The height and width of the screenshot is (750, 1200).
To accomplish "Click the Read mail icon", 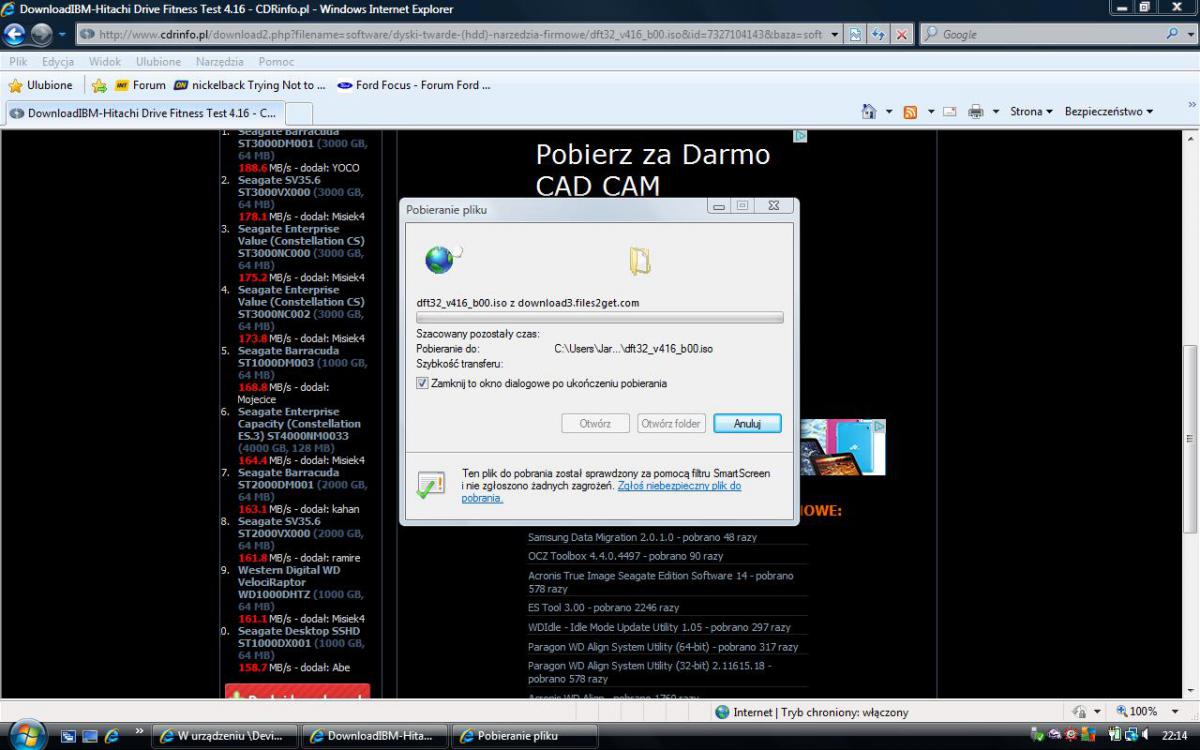I will pos(950,111).
